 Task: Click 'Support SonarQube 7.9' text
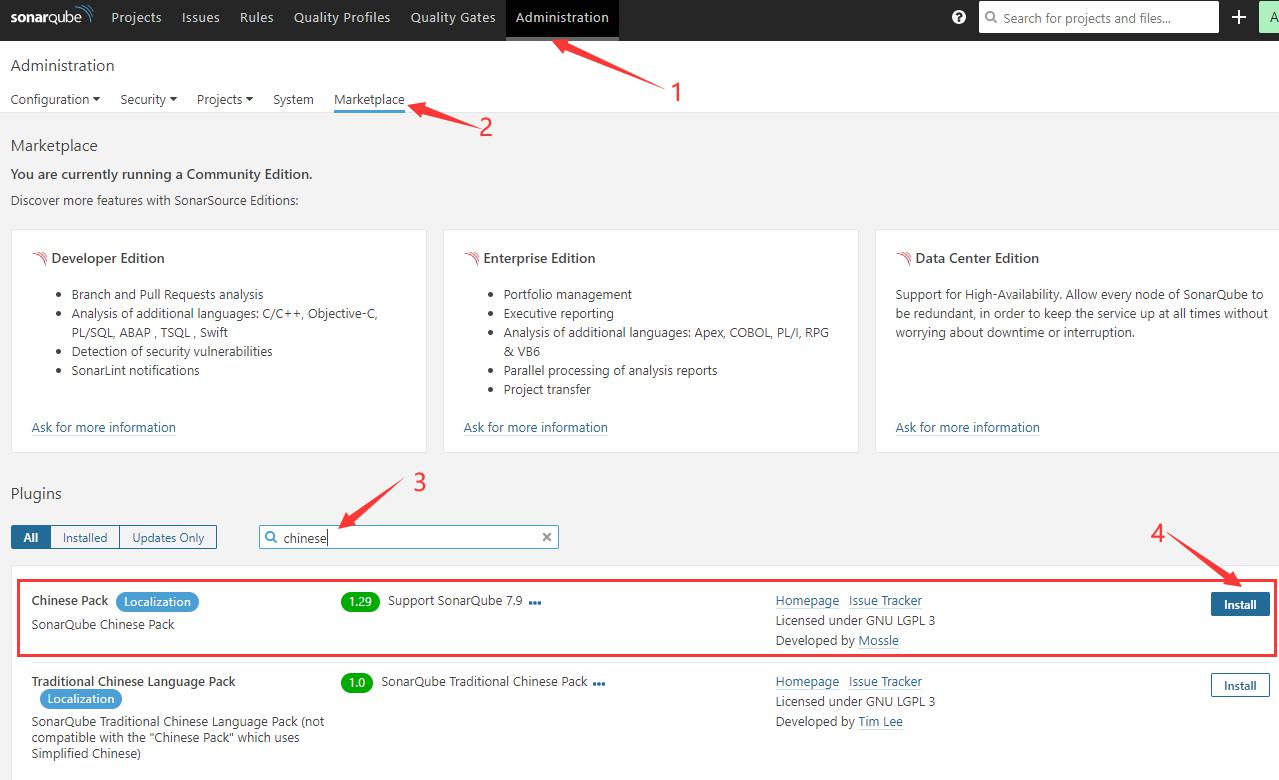point(455,600)
